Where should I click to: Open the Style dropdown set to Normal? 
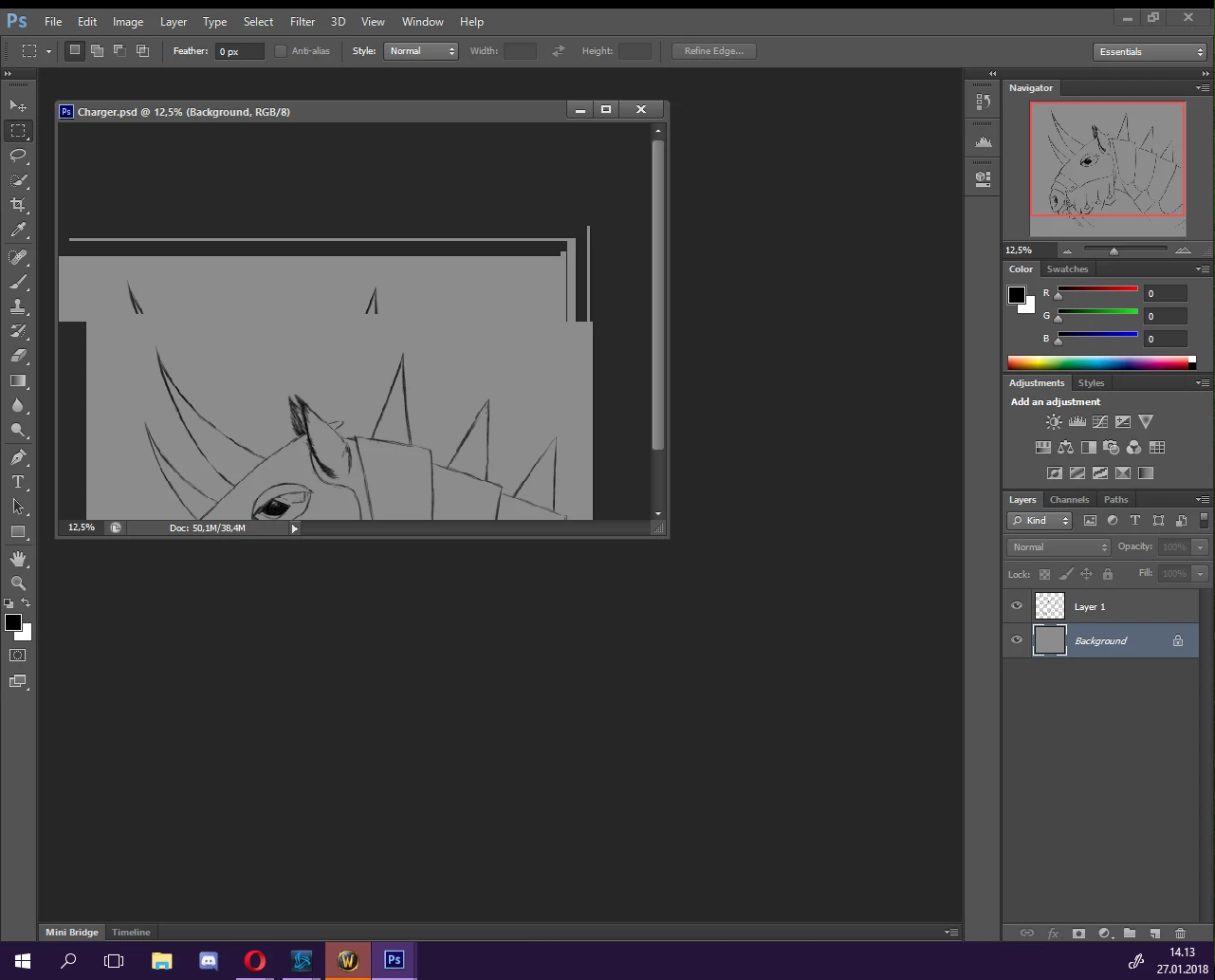421,51
